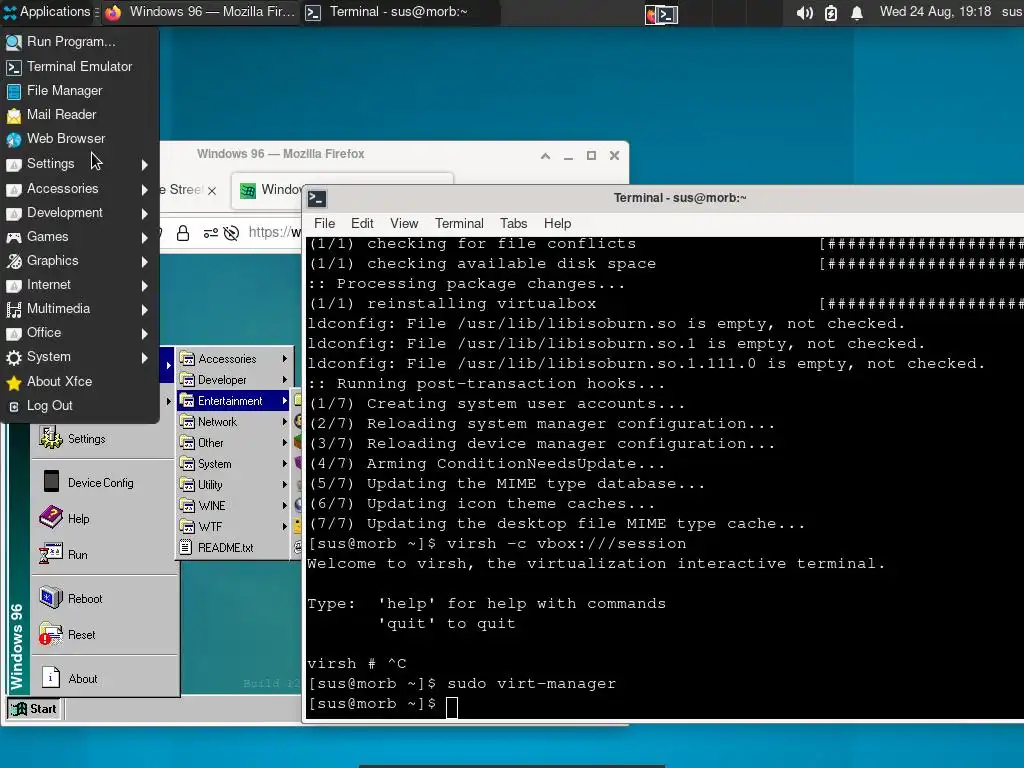Open System folder in Windows 96 Programs
This screenshot has height=768, width=1024.
click(x=234, y=464)
